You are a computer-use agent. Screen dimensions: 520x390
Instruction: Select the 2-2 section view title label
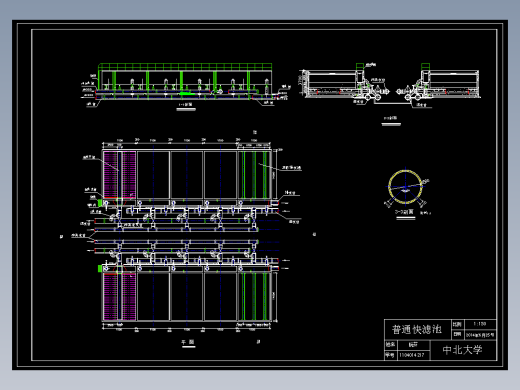(391, 118)
